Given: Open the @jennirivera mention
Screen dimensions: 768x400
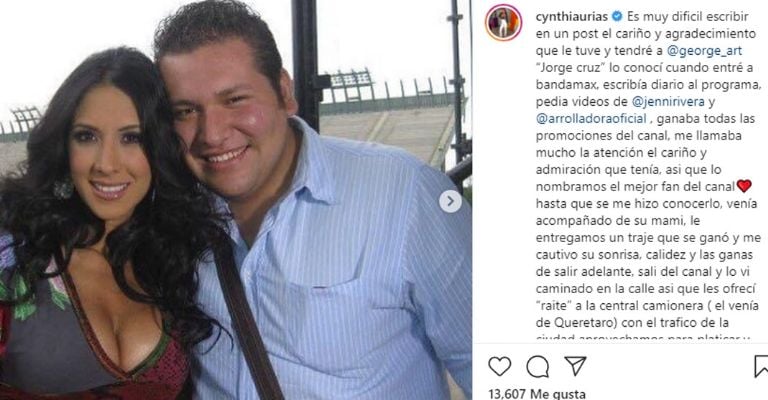Looking at the screenshot, I should [668, 101].
